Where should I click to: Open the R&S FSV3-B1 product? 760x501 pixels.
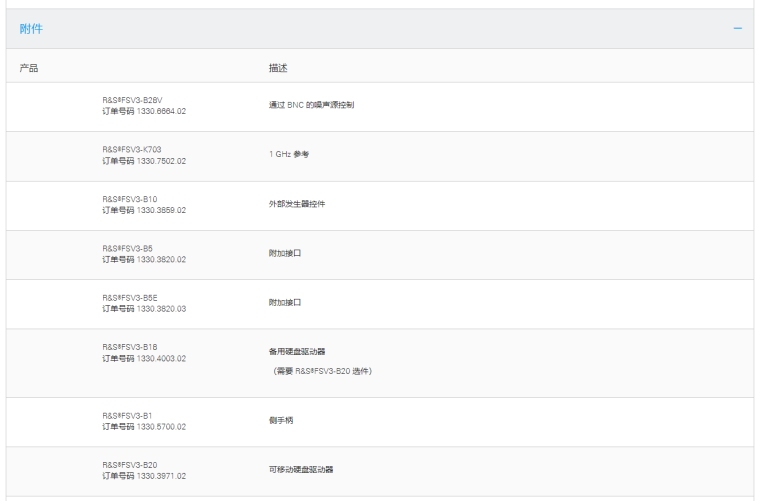tap(126, 415)
